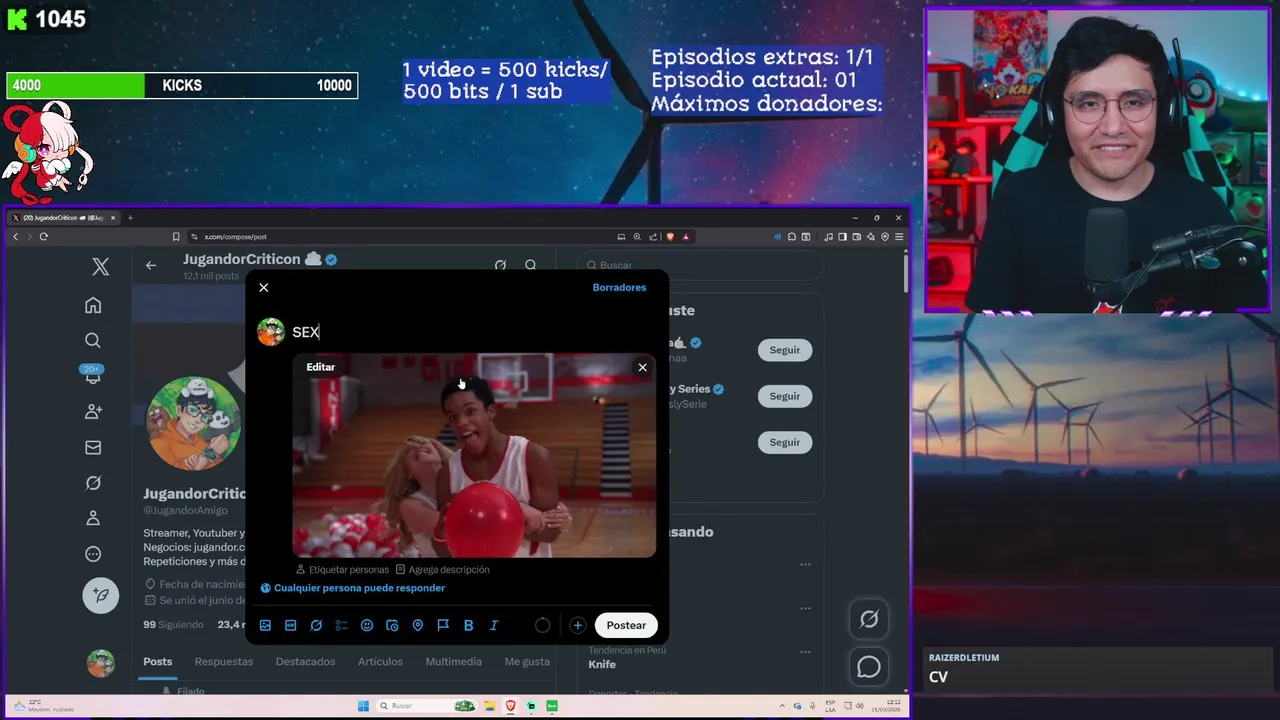Toggle italic formatting in composer
Viewport: 1280px width, 720px height.
click(x=494, y=625)
